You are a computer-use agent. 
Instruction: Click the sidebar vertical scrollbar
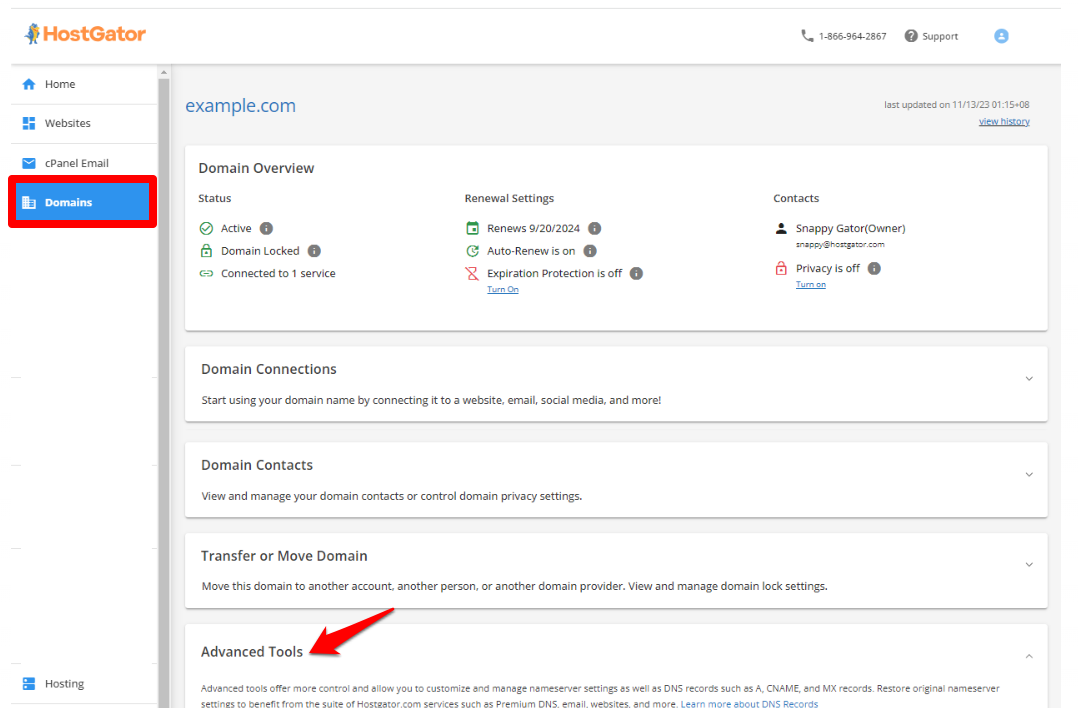tap(164, 392)
